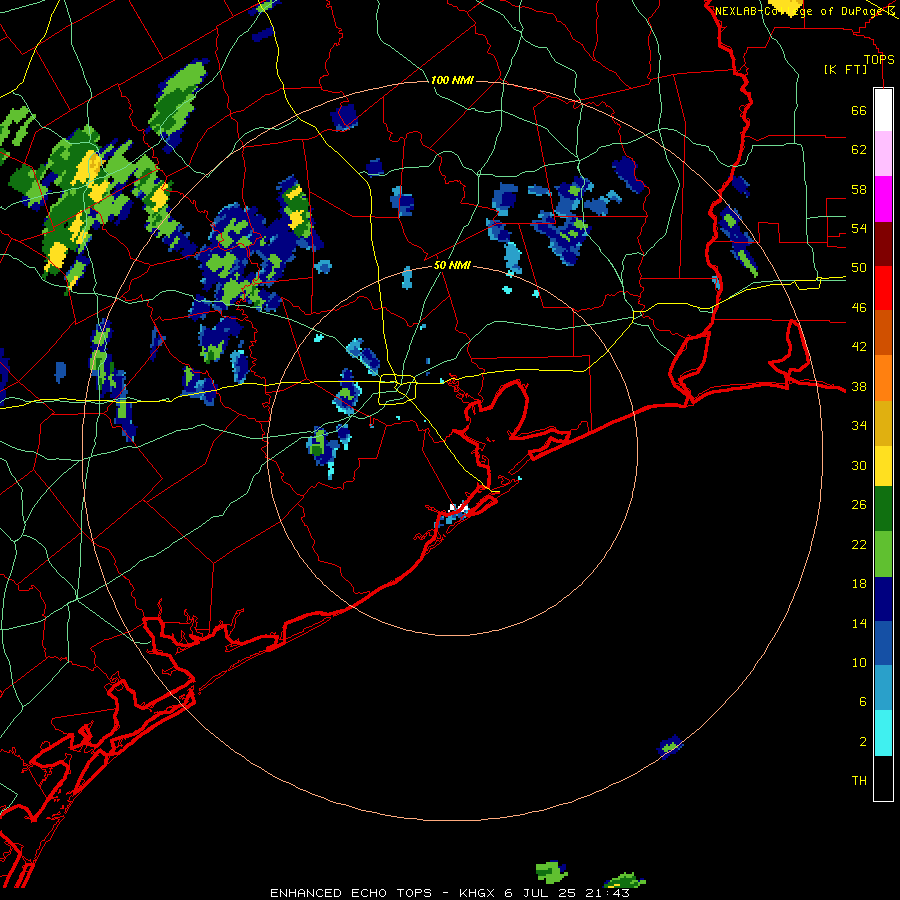900x900 pixels.
Task: Click the '38' legend label
Action: click(x=859, y=386)
